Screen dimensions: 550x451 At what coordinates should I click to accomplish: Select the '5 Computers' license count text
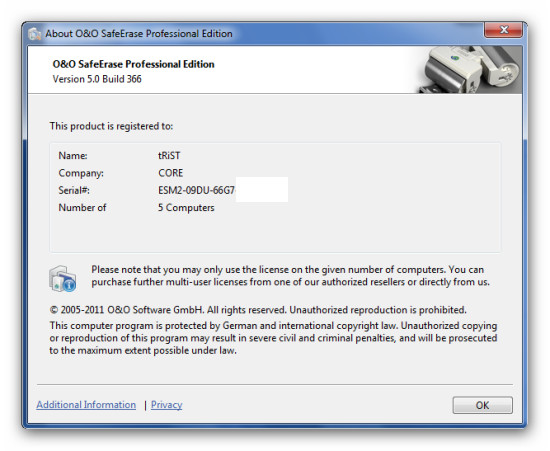[186, 208]
